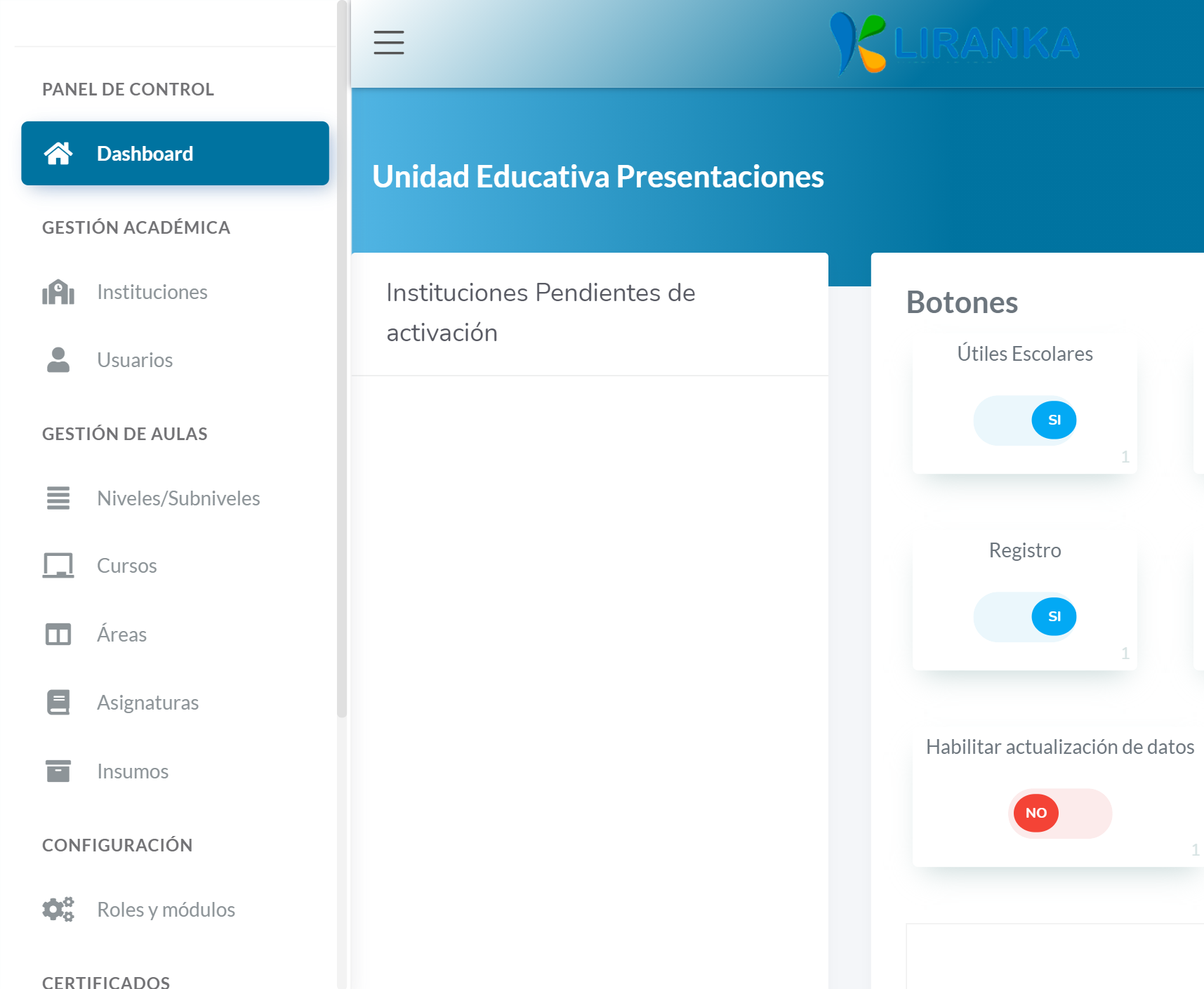This screenshot has width=1204, height=989.
Task: Click the Roles y módulos gear icon
Action: pyautogui.click(x=58, y=909)
